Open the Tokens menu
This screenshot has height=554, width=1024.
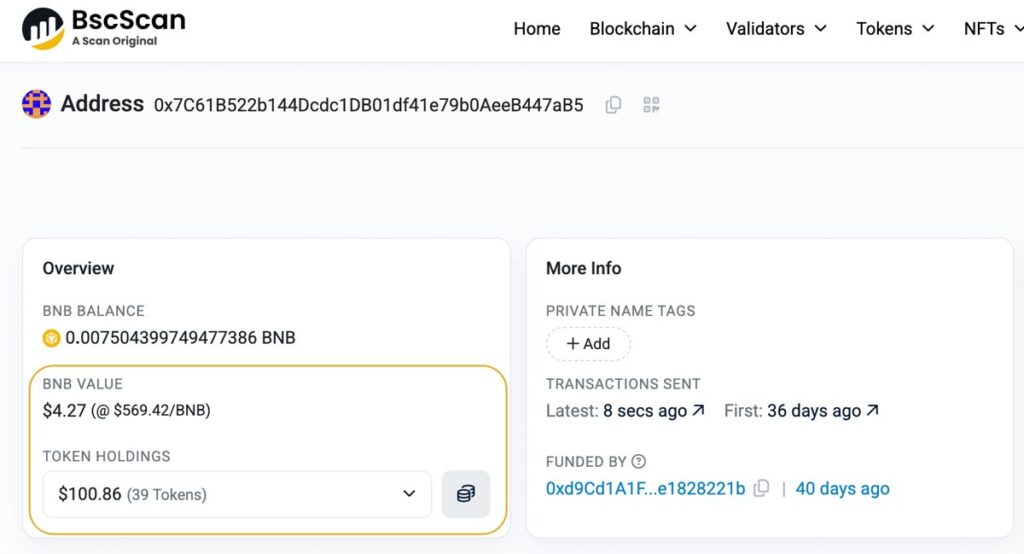coord(895,29)
